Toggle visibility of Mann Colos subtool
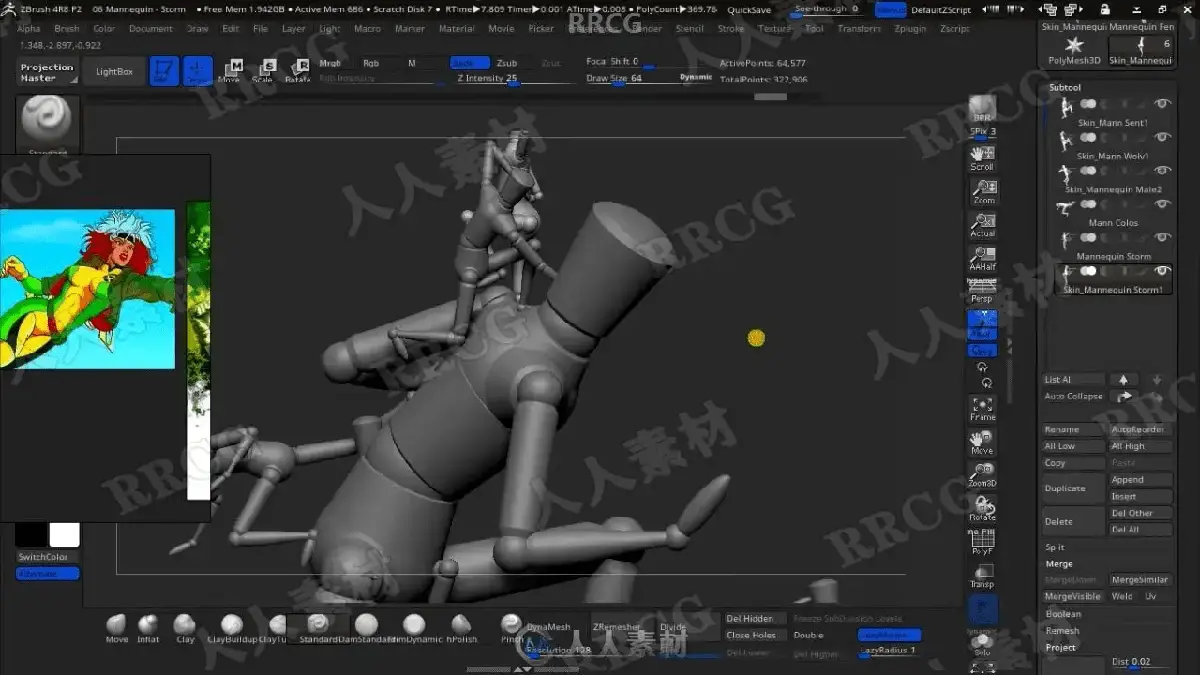Image resolution: width=1200 pixels, height=675 pixels. pos(1162,204)
